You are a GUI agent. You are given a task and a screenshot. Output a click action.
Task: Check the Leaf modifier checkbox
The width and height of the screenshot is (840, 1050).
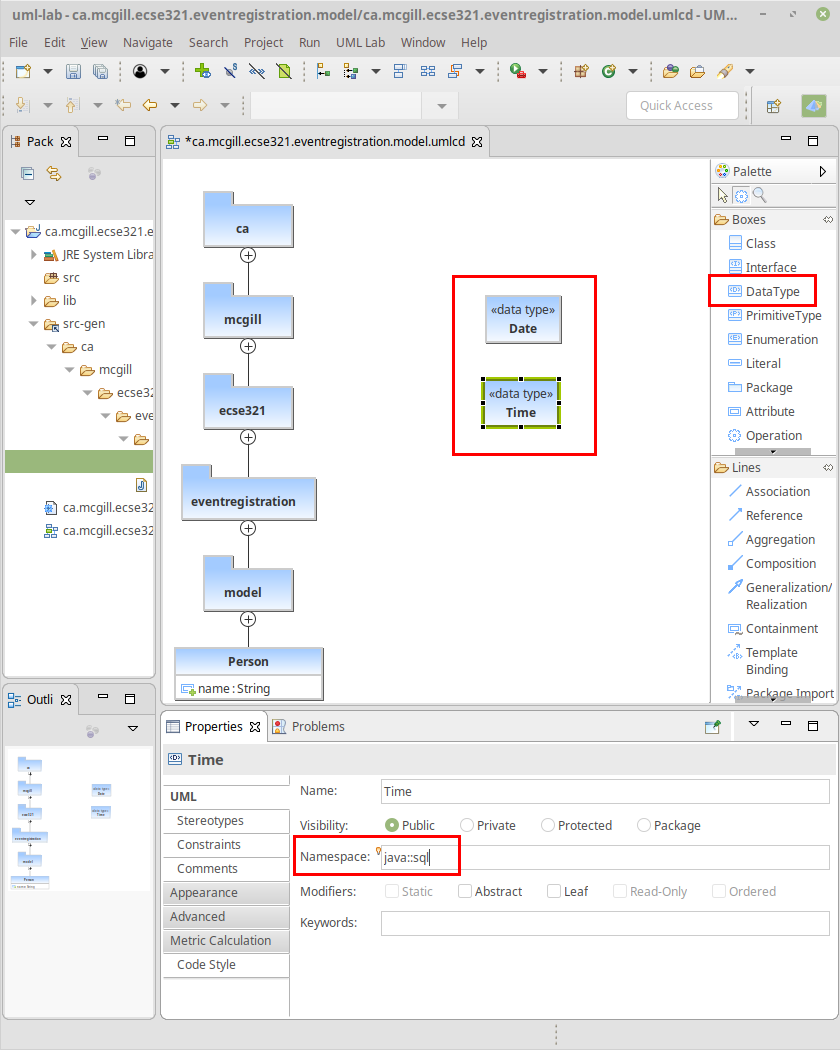pyautogui.click(x=554, y=891)
